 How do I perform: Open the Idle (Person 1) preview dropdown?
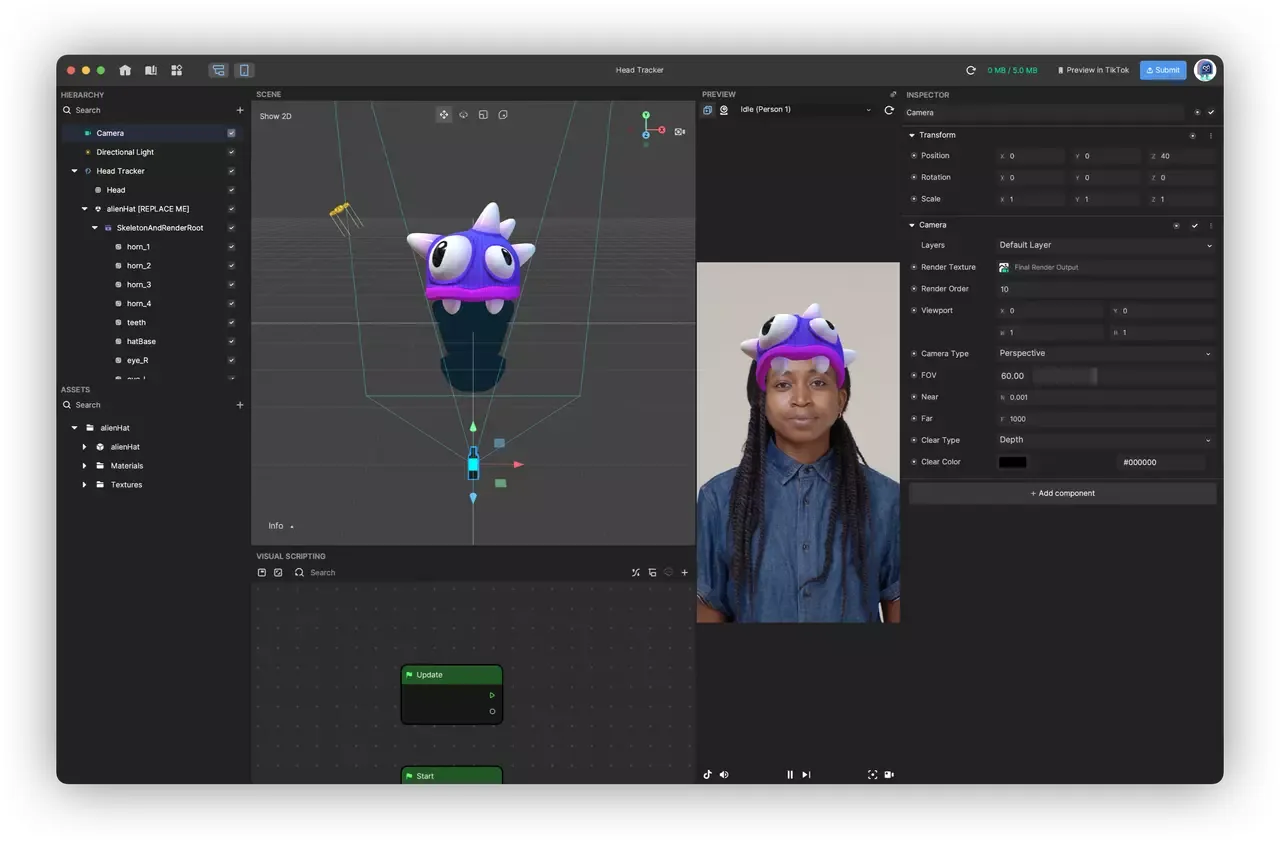805,110
